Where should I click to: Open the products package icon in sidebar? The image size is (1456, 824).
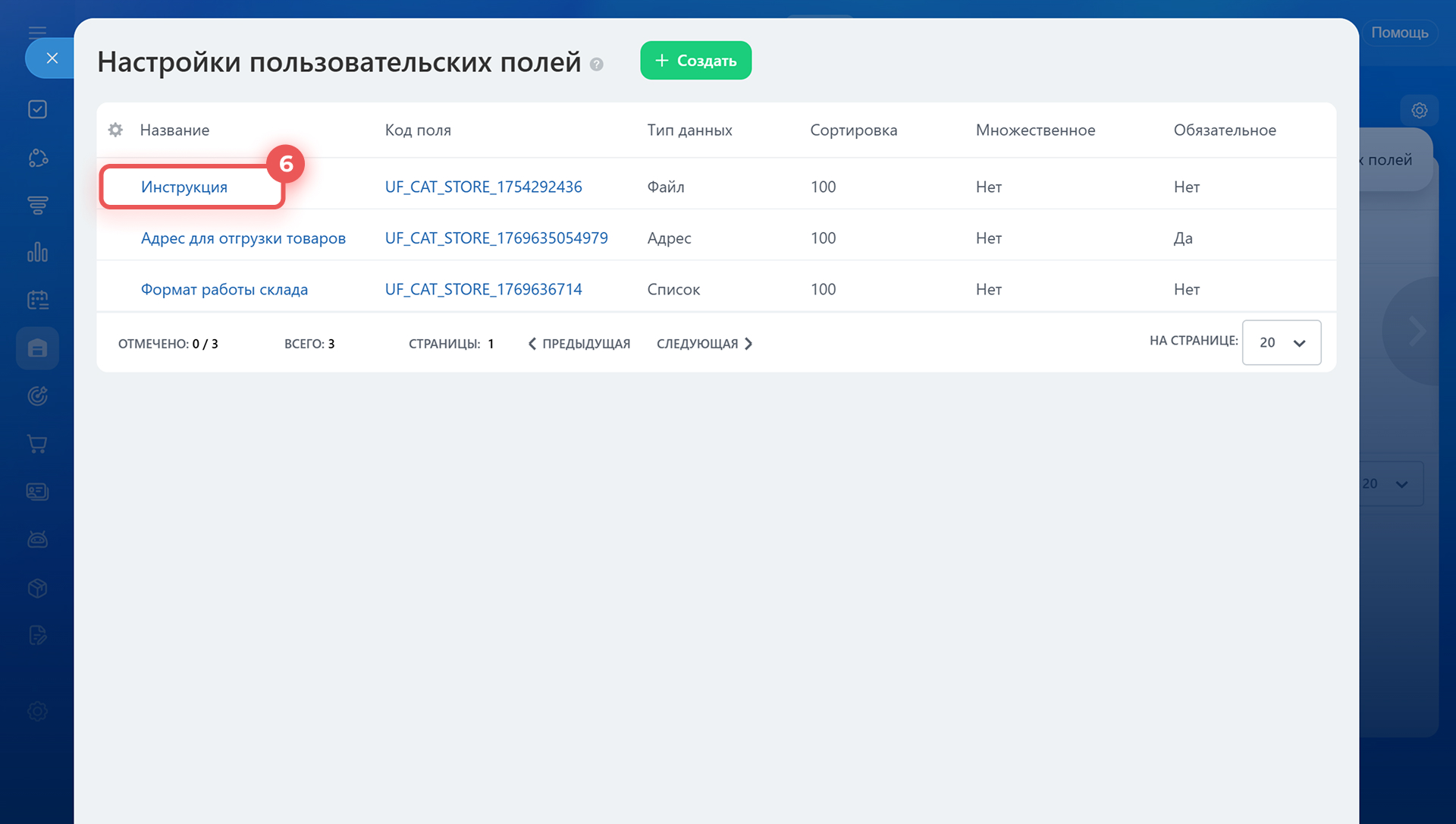click(37, 587)
